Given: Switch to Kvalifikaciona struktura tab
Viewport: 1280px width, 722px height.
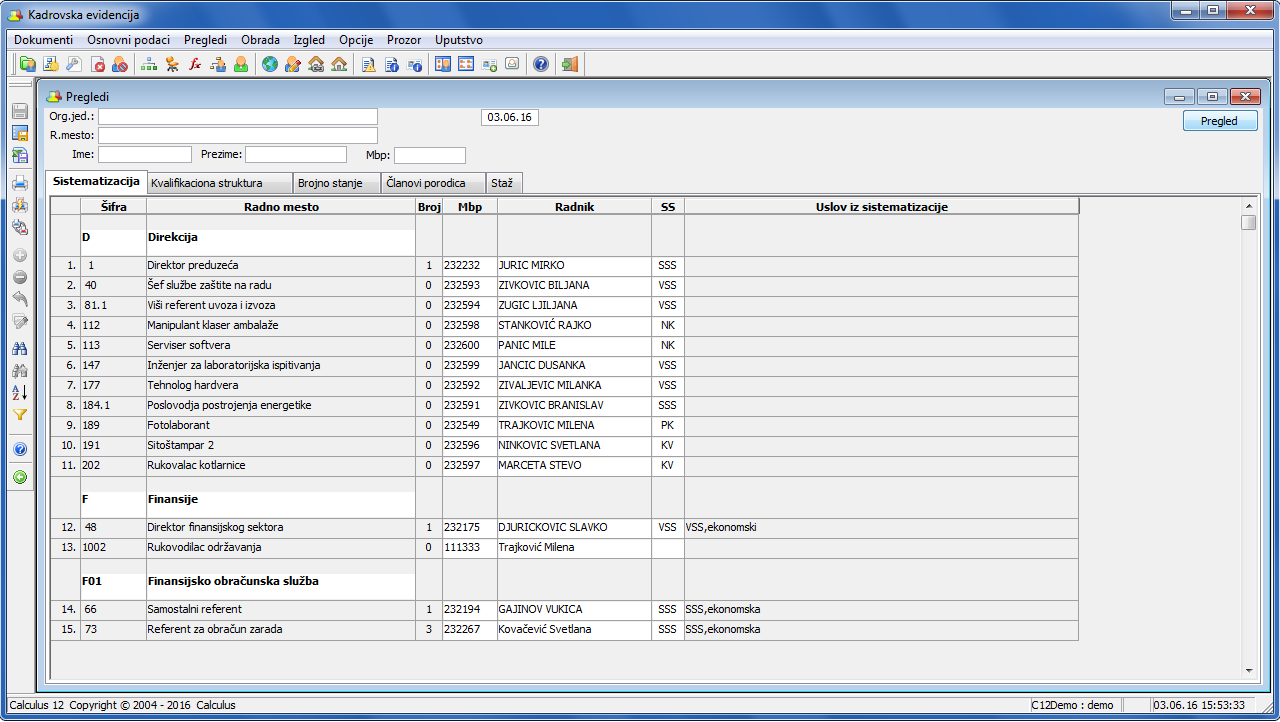Looking at the screenshot, I should (206, 183).
